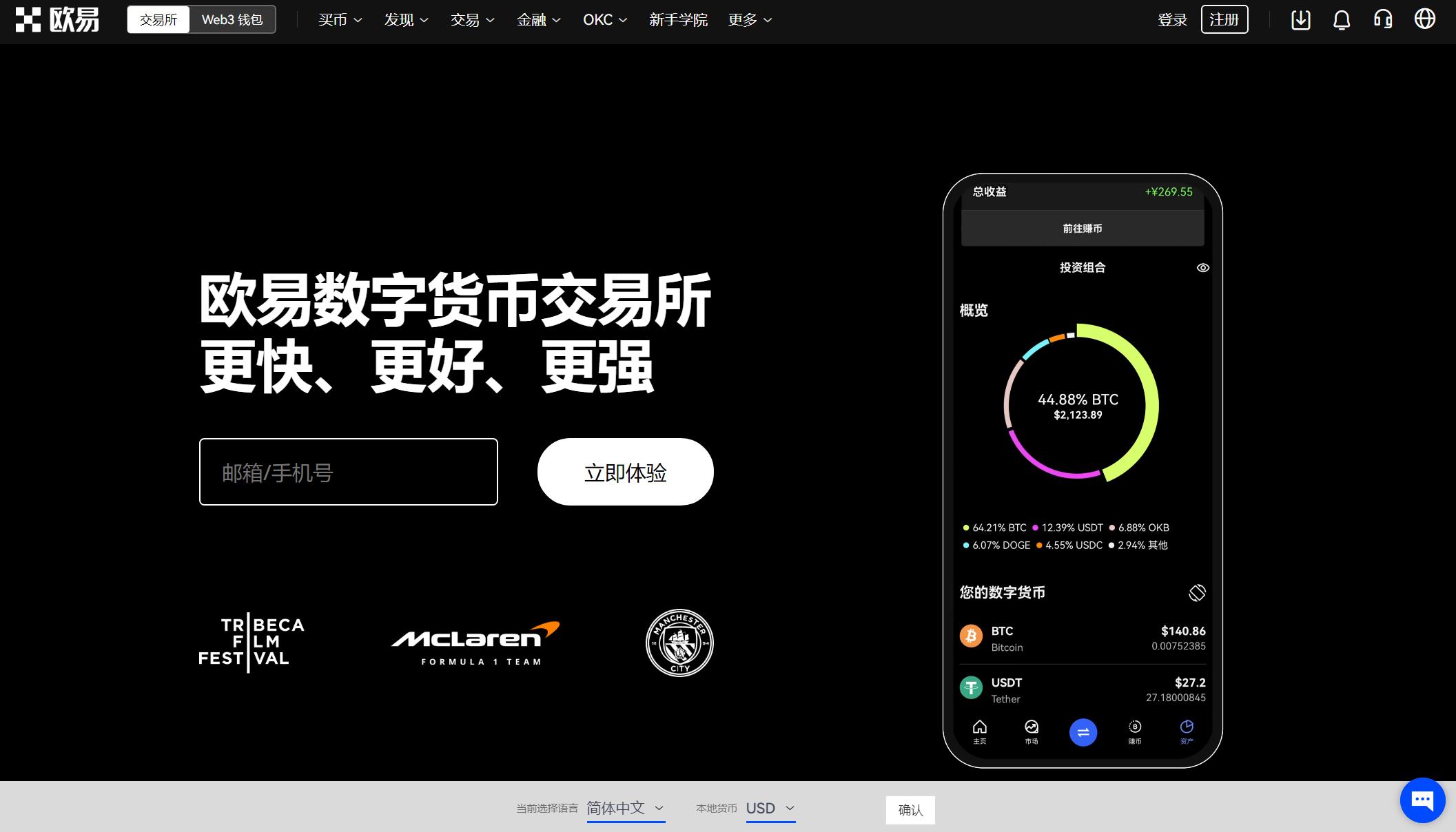1456x832 pixels.
Task: Click the 邮箱/手机号 input field
Action: pos(348,471)
